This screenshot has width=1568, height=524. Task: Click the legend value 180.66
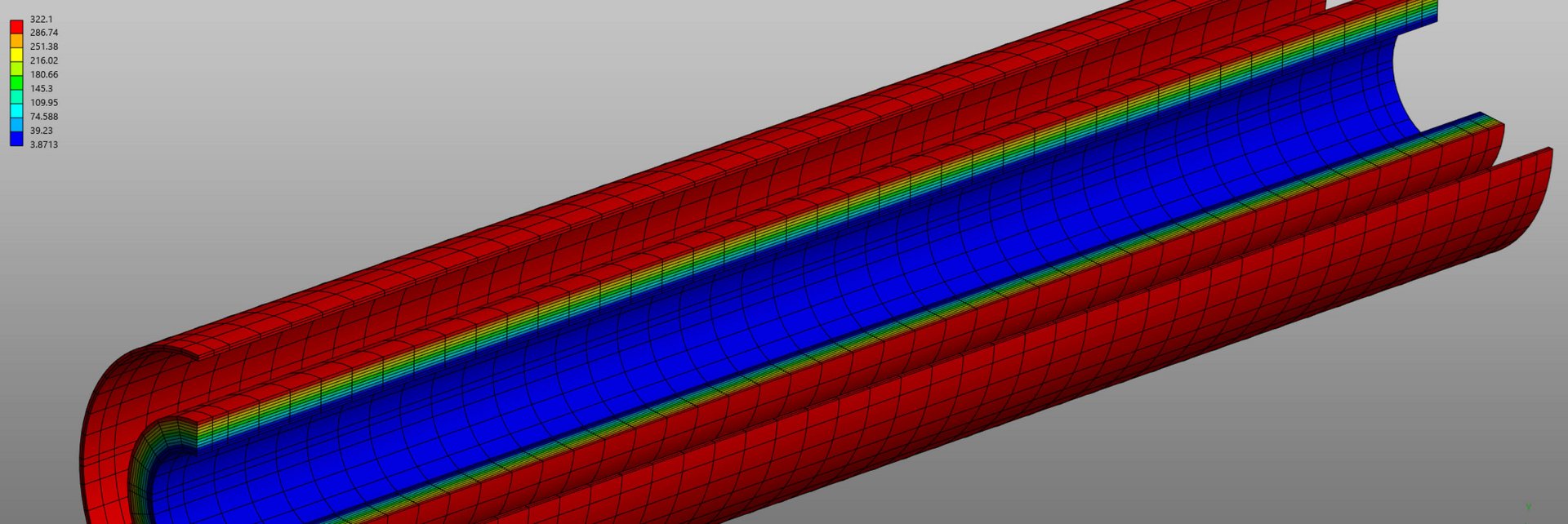pos(44,74)
